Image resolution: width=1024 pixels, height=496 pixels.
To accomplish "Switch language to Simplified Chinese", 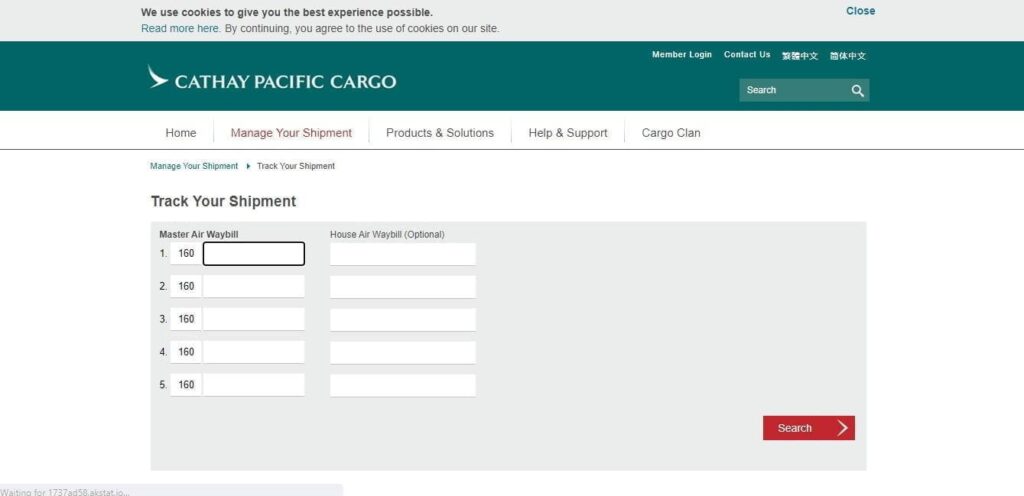I will (x=848, y=56).
